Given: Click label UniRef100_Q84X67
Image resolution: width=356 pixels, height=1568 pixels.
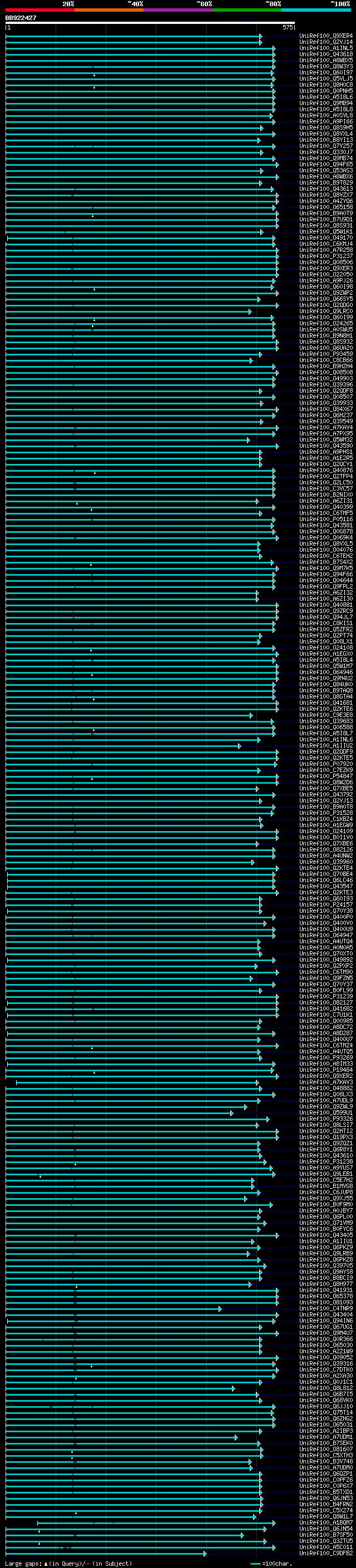Looking at the screenshot, I should [326, 409].
